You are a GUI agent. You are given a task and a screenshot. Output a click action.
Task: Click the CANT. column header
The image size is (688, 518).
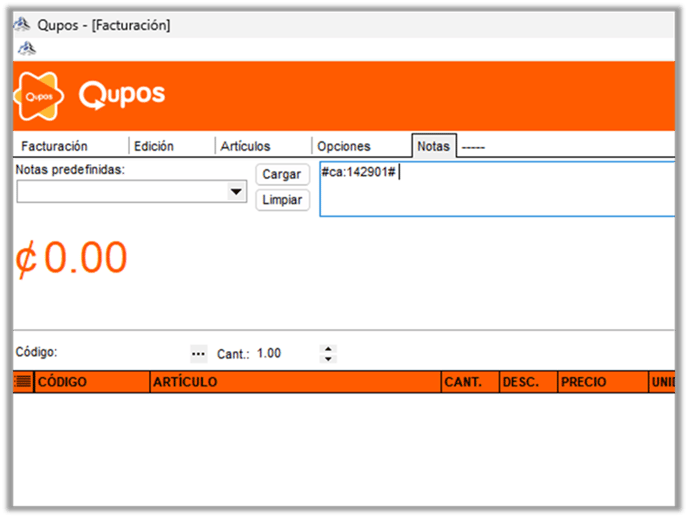[x=470, y=382]
